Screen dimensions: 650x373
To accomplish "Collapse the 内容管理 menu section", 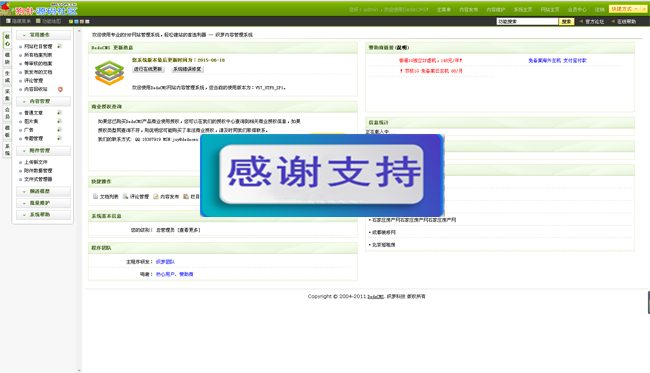I will (44, 101).
